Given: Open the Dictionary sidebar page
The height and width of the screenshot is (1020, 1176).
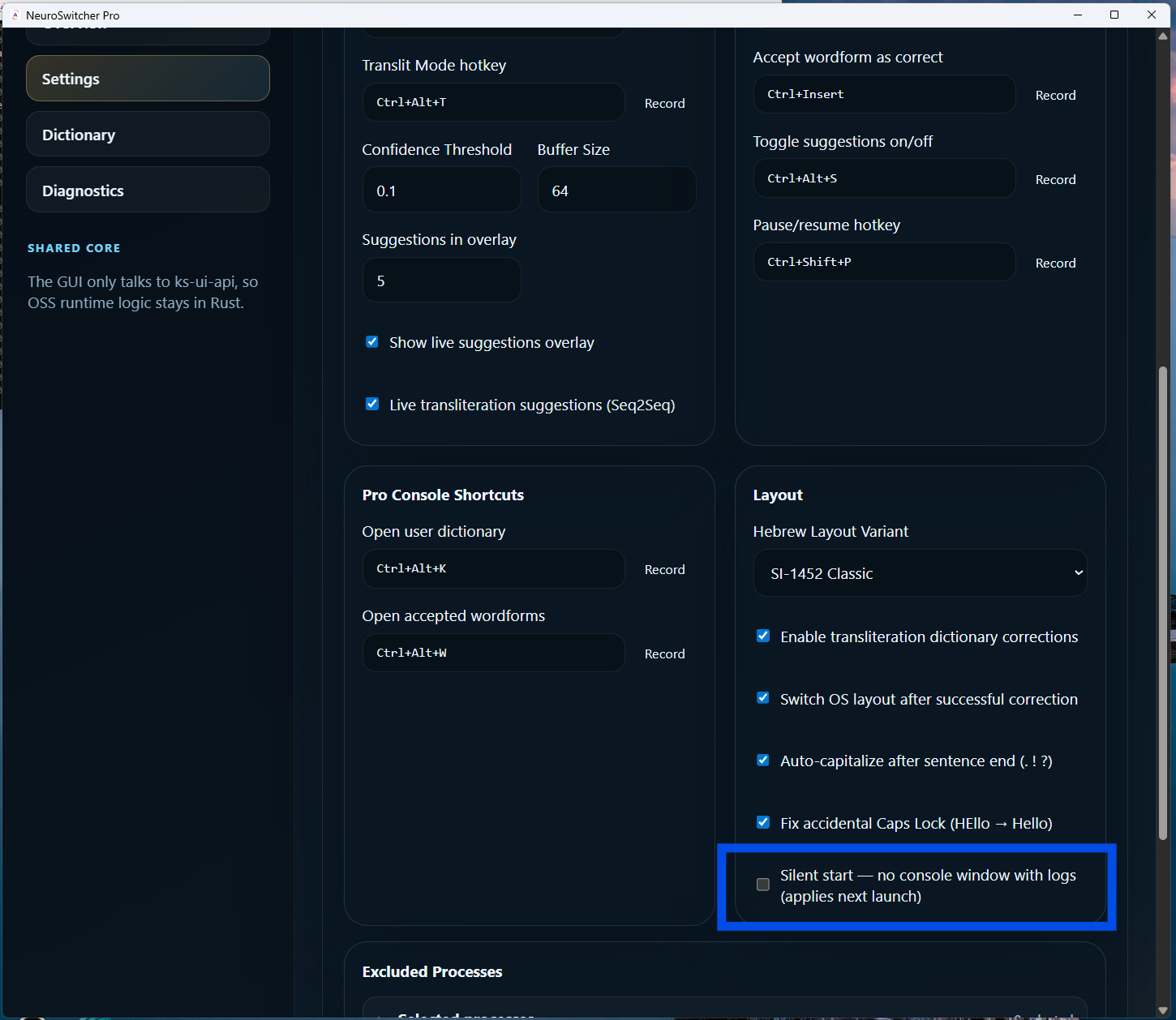Looking at the screenshot, I should 148,135.
